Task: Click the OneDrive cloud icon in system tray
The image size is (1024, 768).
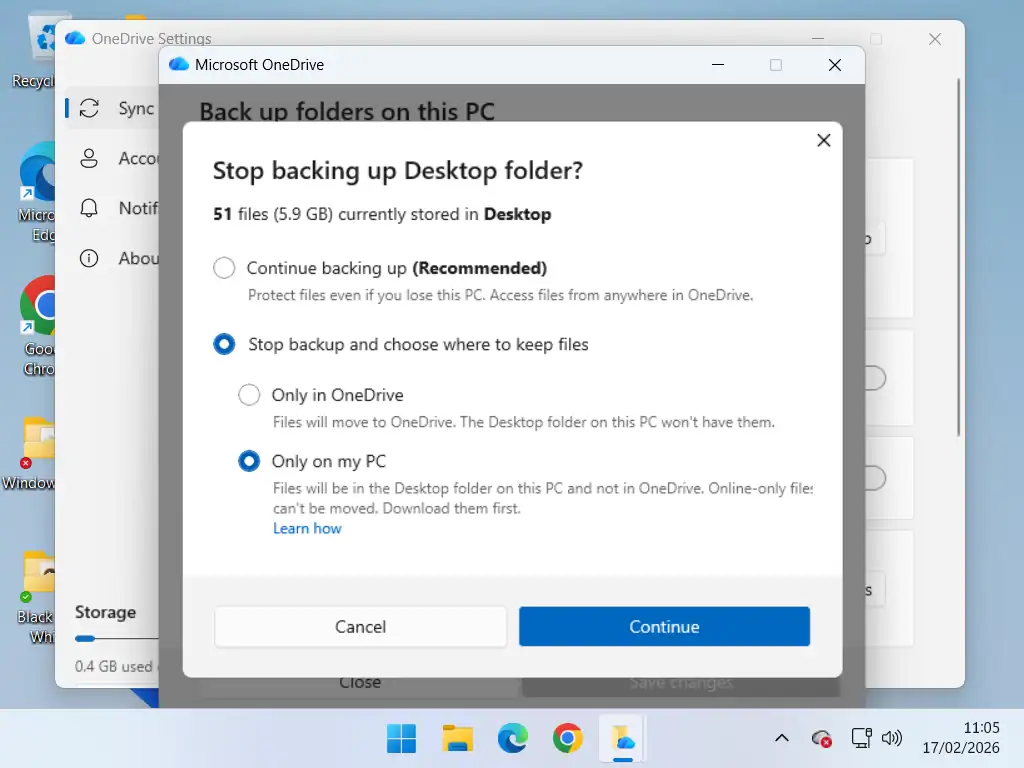Action: click(x=820, y=738)
